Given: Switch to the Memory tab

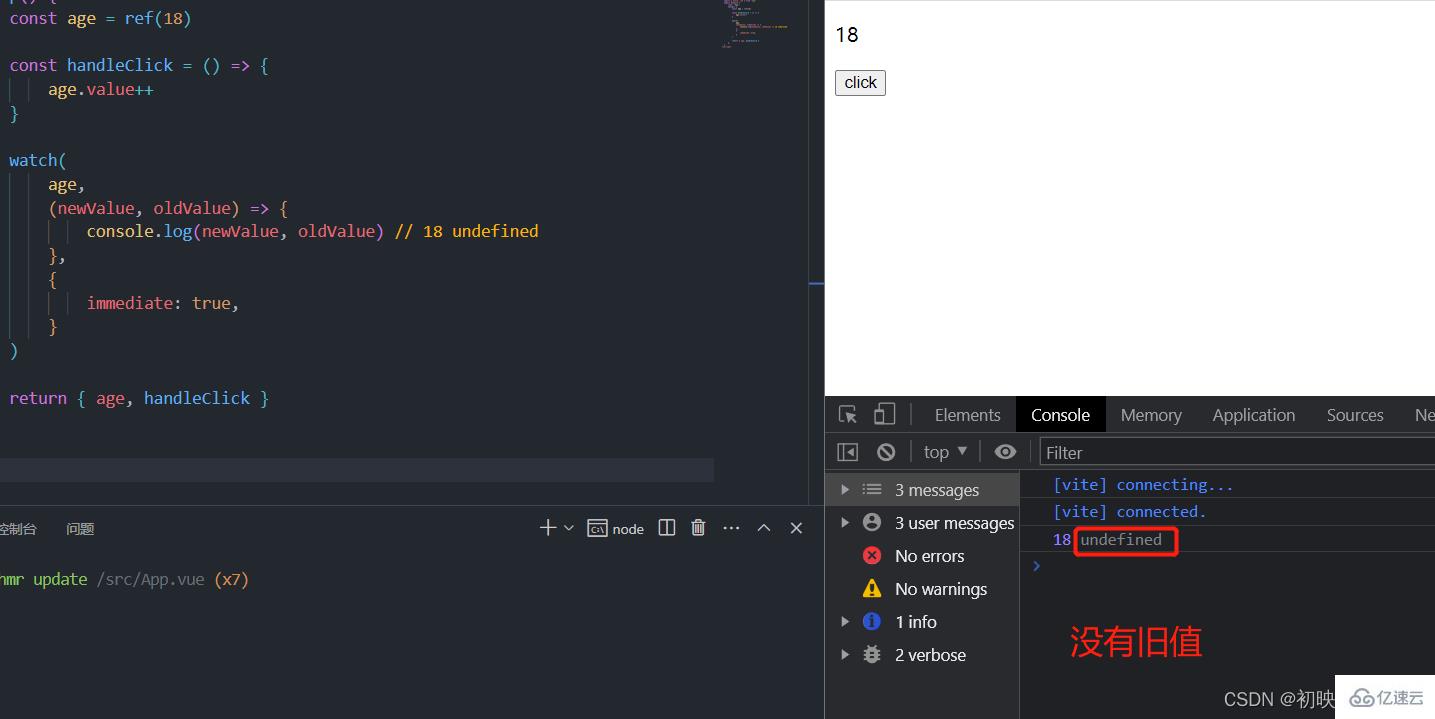Looking at the screenshot, I should 1150,415.
